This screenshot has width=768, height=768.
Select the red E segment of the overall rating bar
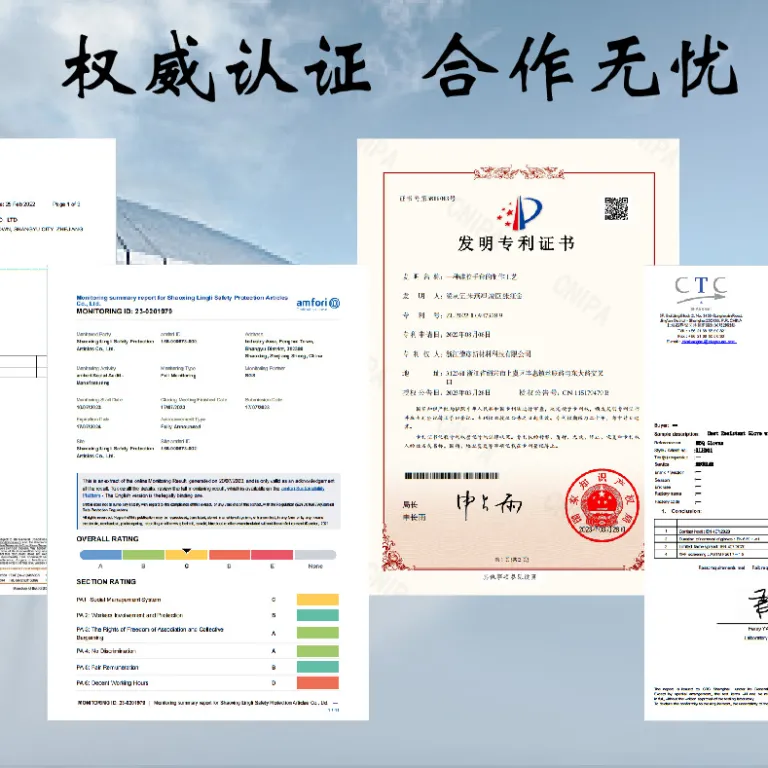point(272,554)
